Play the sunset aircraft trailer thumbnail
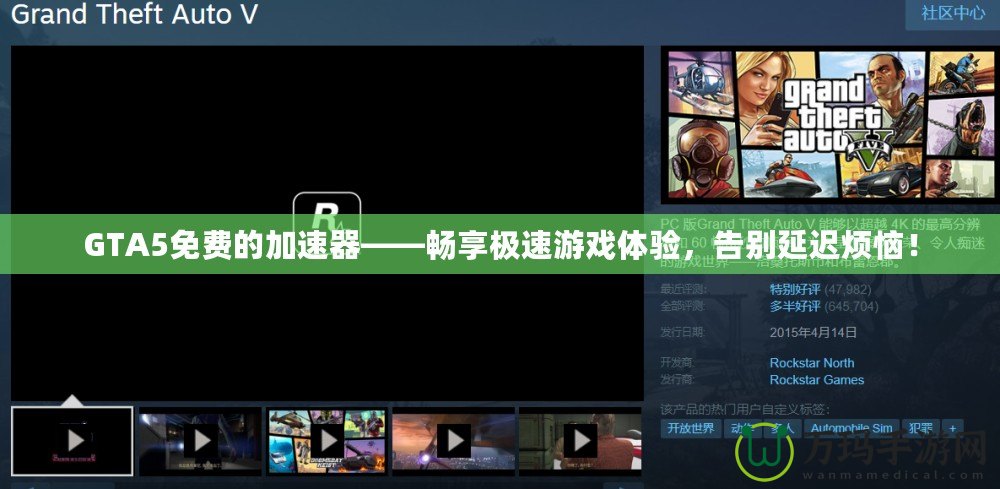The image size is (1000, 489). (x=453, y=441)
